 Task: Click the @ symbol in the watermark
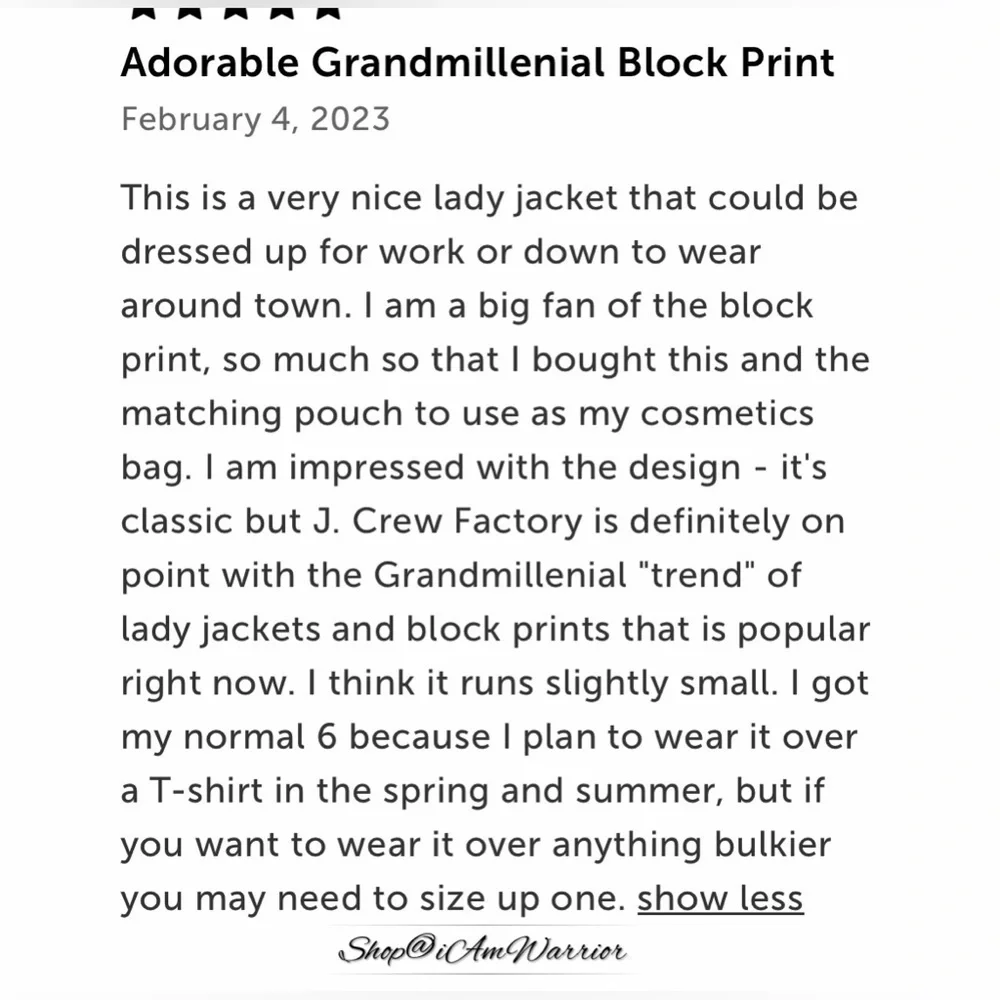[x=420, y=948]
